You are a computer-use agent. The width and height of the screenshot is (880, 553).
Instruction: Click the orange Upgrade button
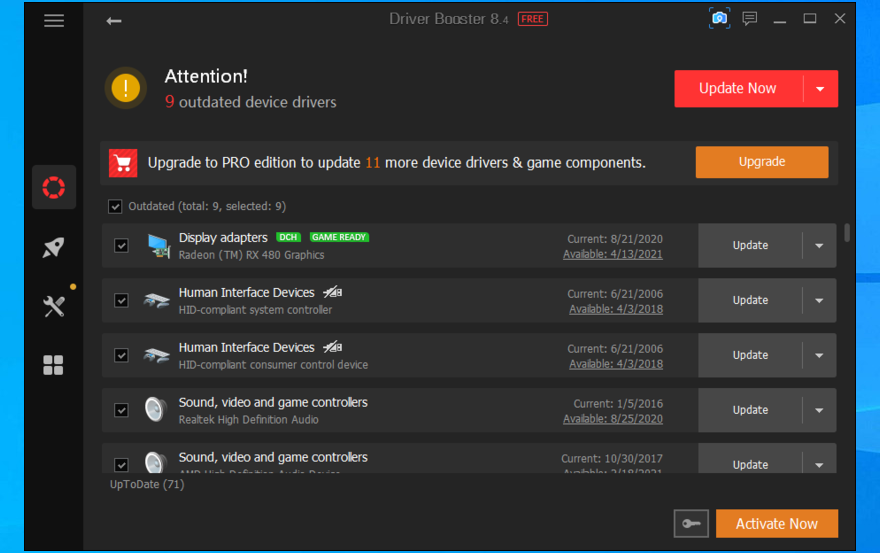point(762,162)
